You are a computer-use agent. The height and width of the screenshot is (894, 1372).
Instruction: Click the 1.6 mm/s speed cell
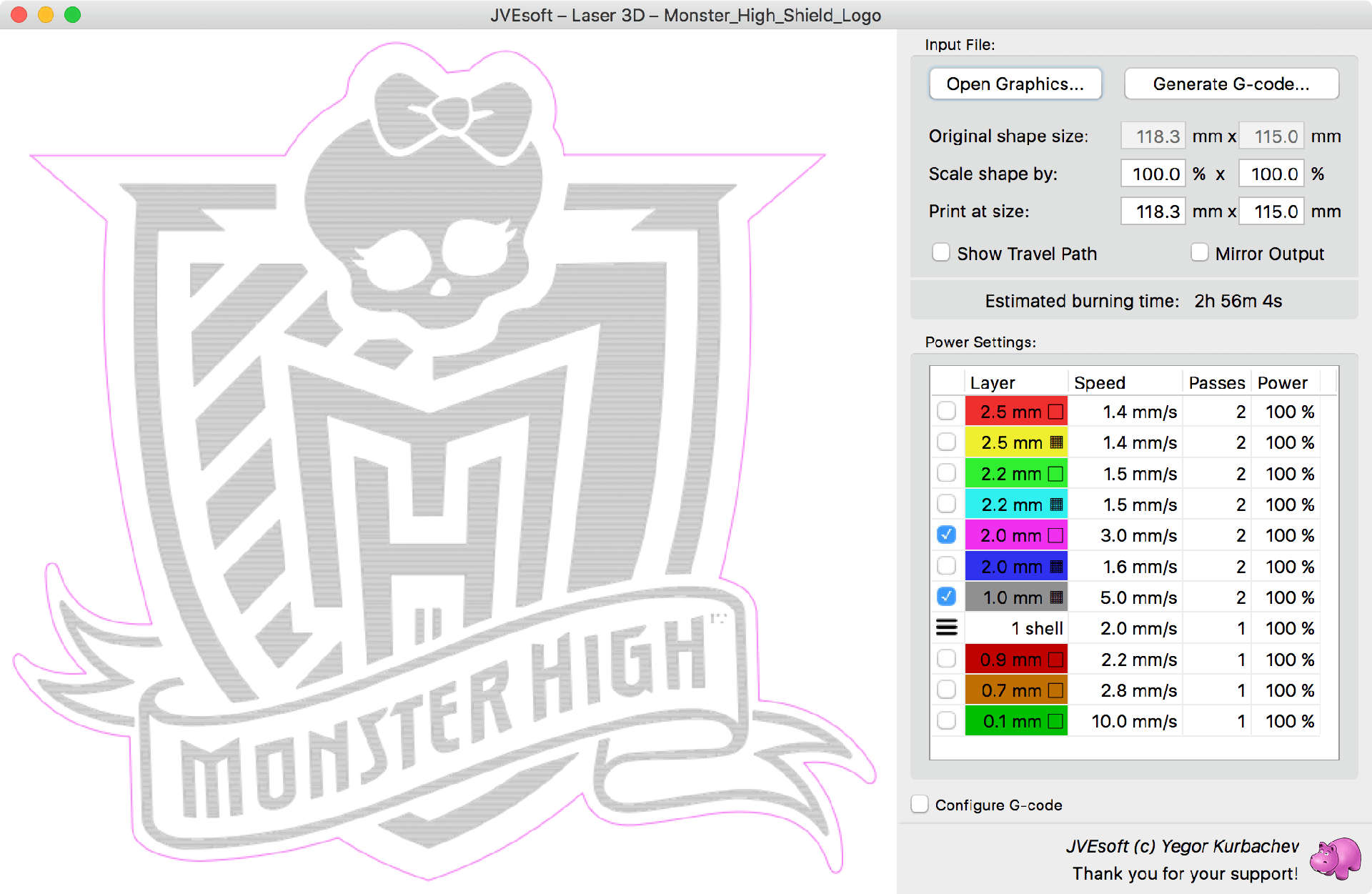click(x=1125, y=567)
